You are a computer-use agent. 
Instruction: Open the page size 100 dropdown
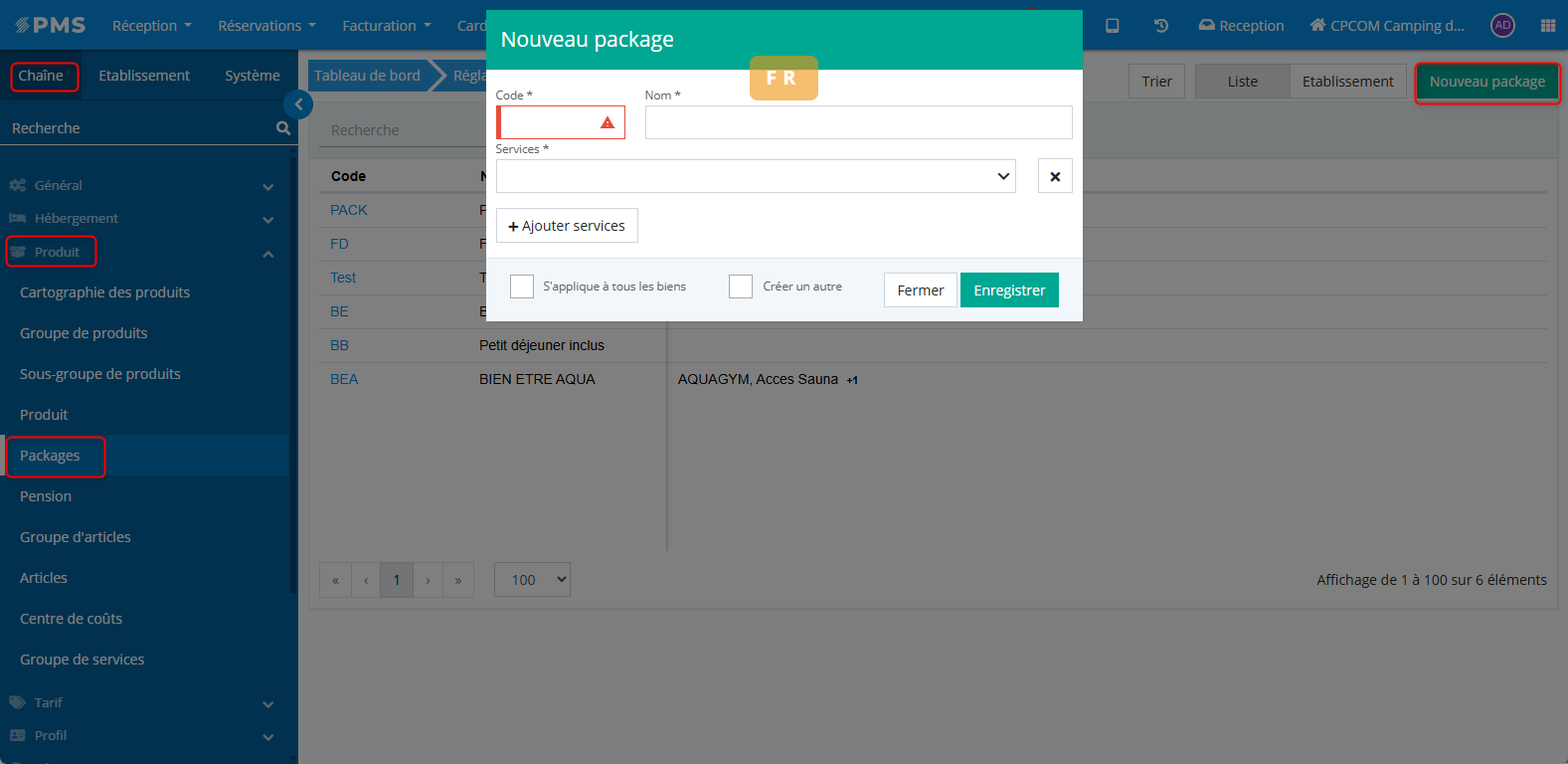pos(532,580)
